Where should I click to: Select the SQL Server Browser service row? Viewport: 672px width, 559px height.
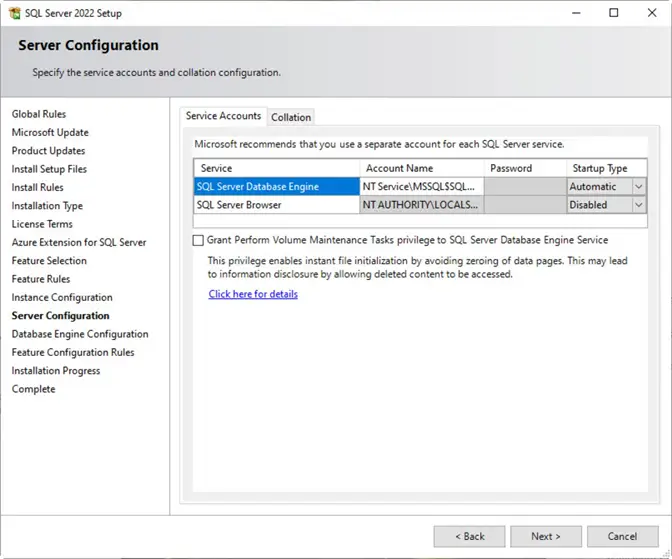pos(276,205)
